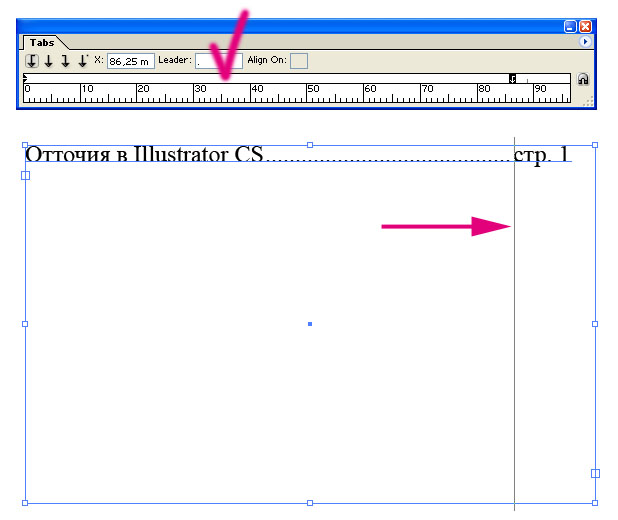Screen dimensions: 618x520
Task: Click the text frame's bottom-middle handle
Action: 310,503
